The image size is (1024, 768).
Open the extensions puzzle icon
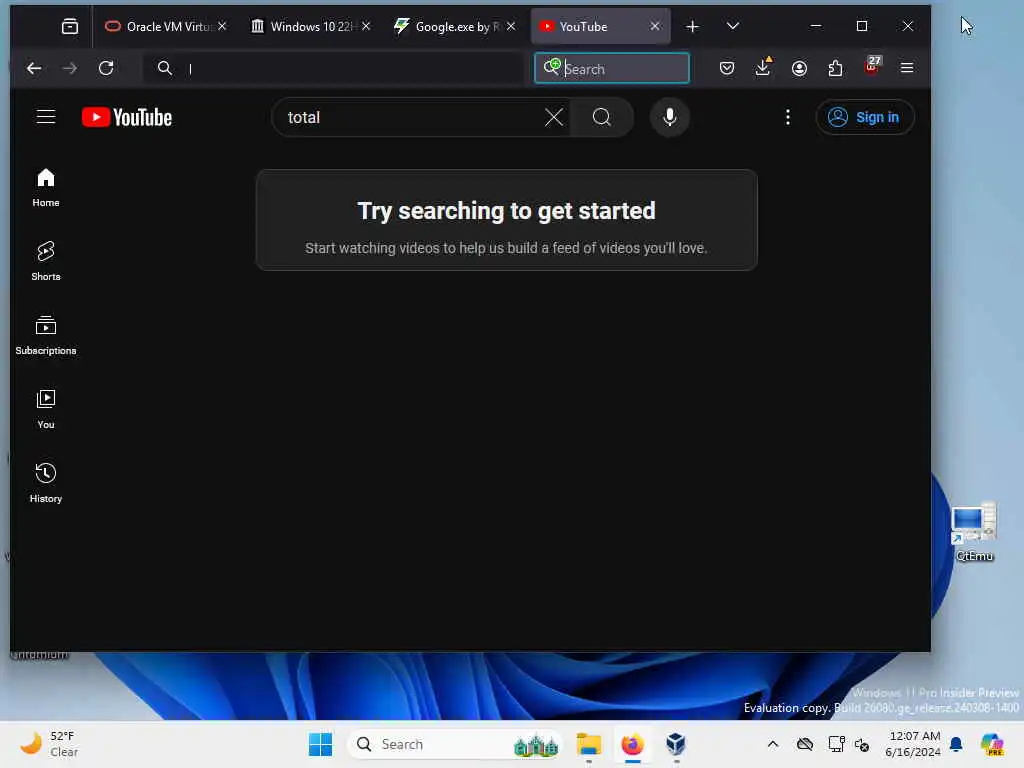[835, 69]
